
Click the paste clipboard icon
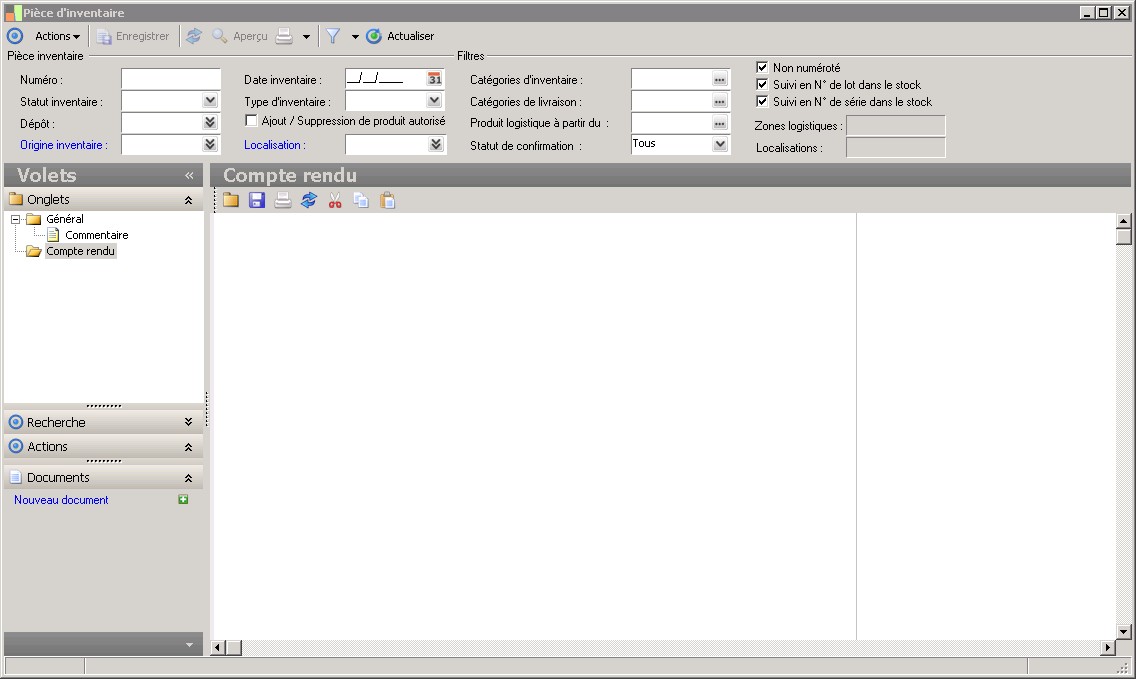tap(388, 201)
